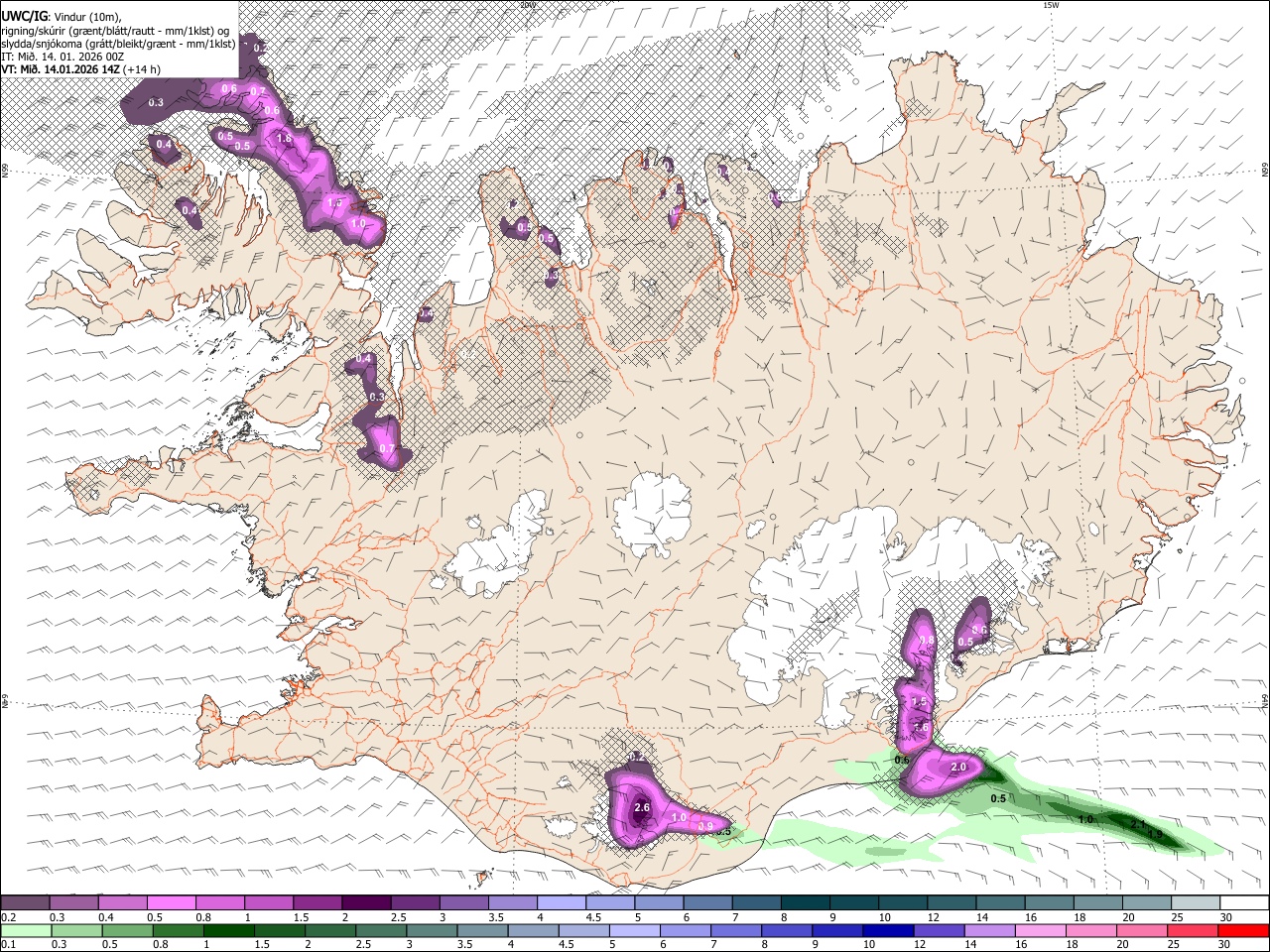
Task: Click the bright red 30 swatch in lower legend
Action: [x=1243, y=930]
